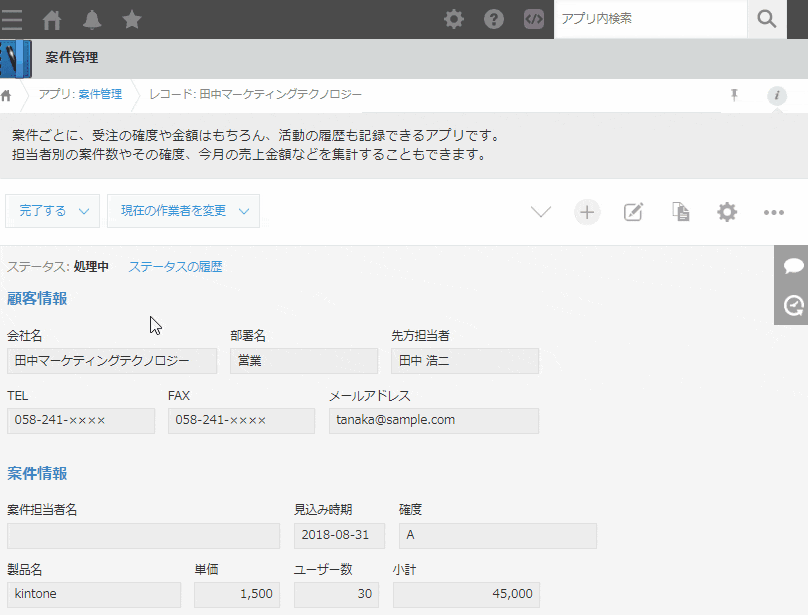Open 現在の作業者を変更 dropdown
This screenshot has width=808, height=615.
(183, 211)
